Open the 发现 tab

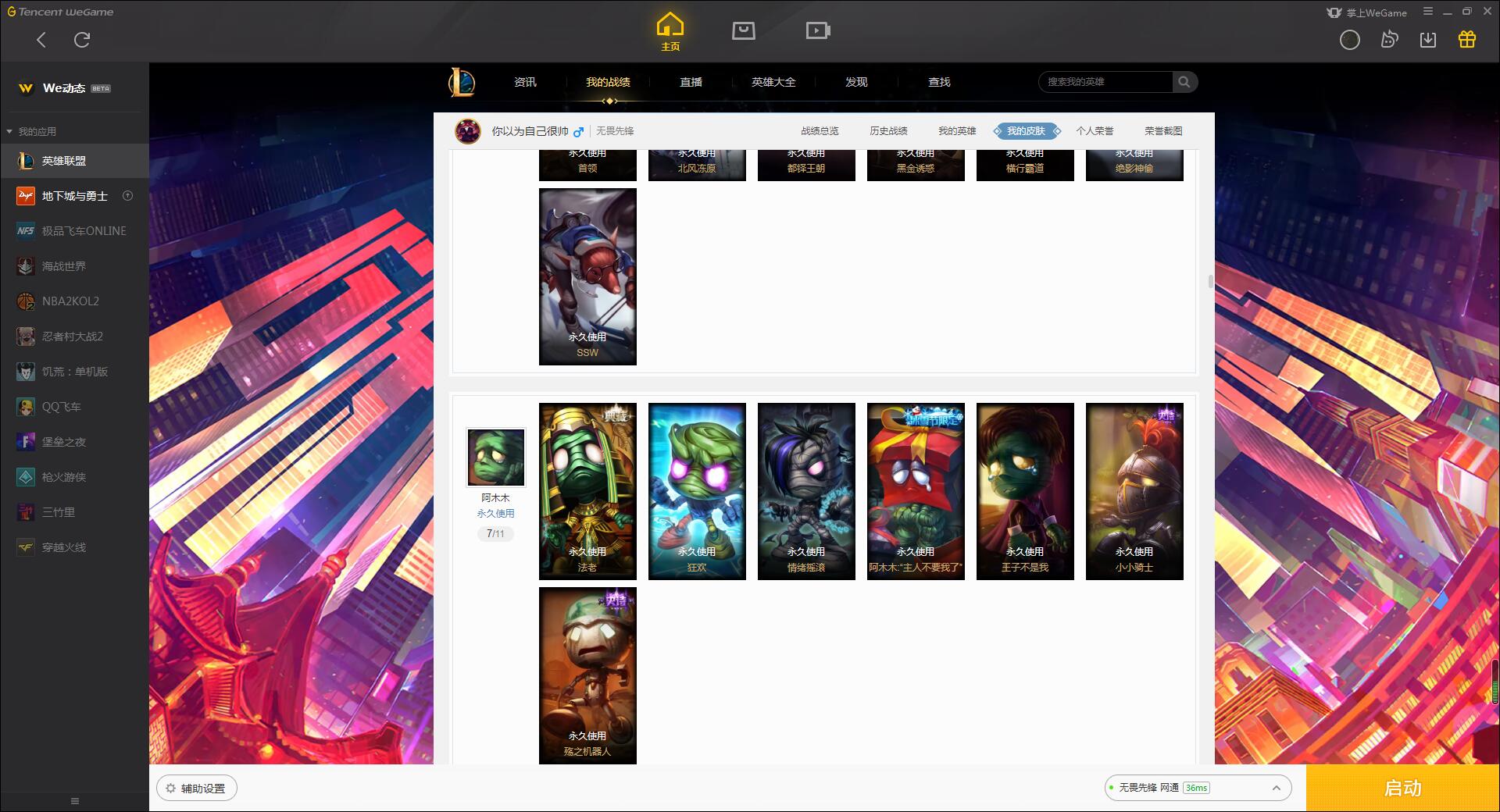click(x=856, y=82)
